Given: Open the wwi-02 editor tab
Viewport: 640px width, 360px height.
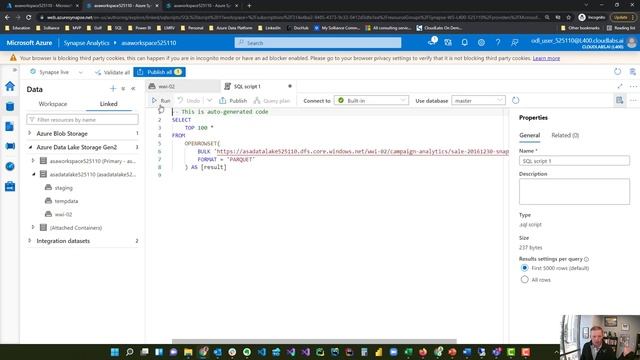Looking at the screenshot, I should pos(182,86).
